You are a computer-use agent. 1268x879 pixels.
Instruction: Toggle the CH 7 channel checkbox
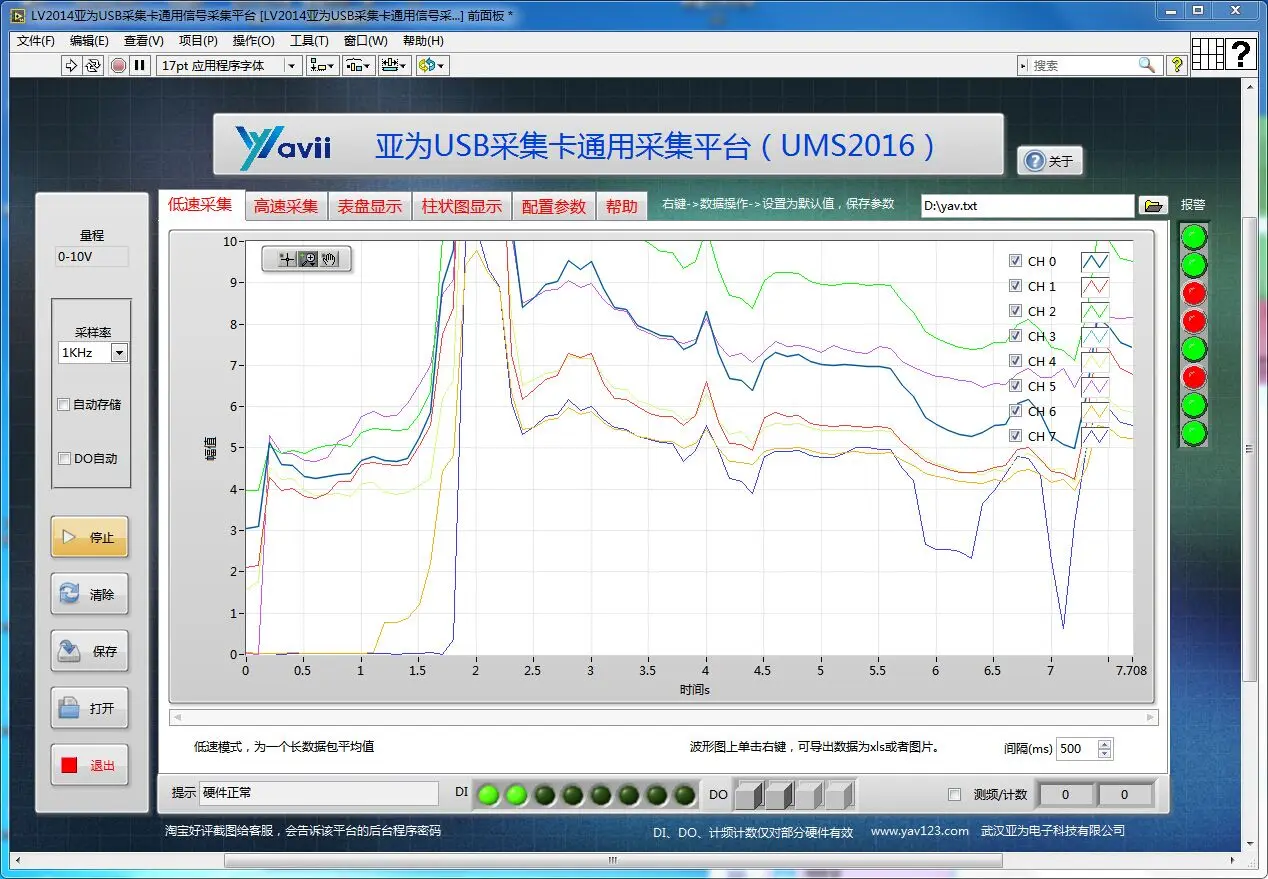tap(1015, 436)
